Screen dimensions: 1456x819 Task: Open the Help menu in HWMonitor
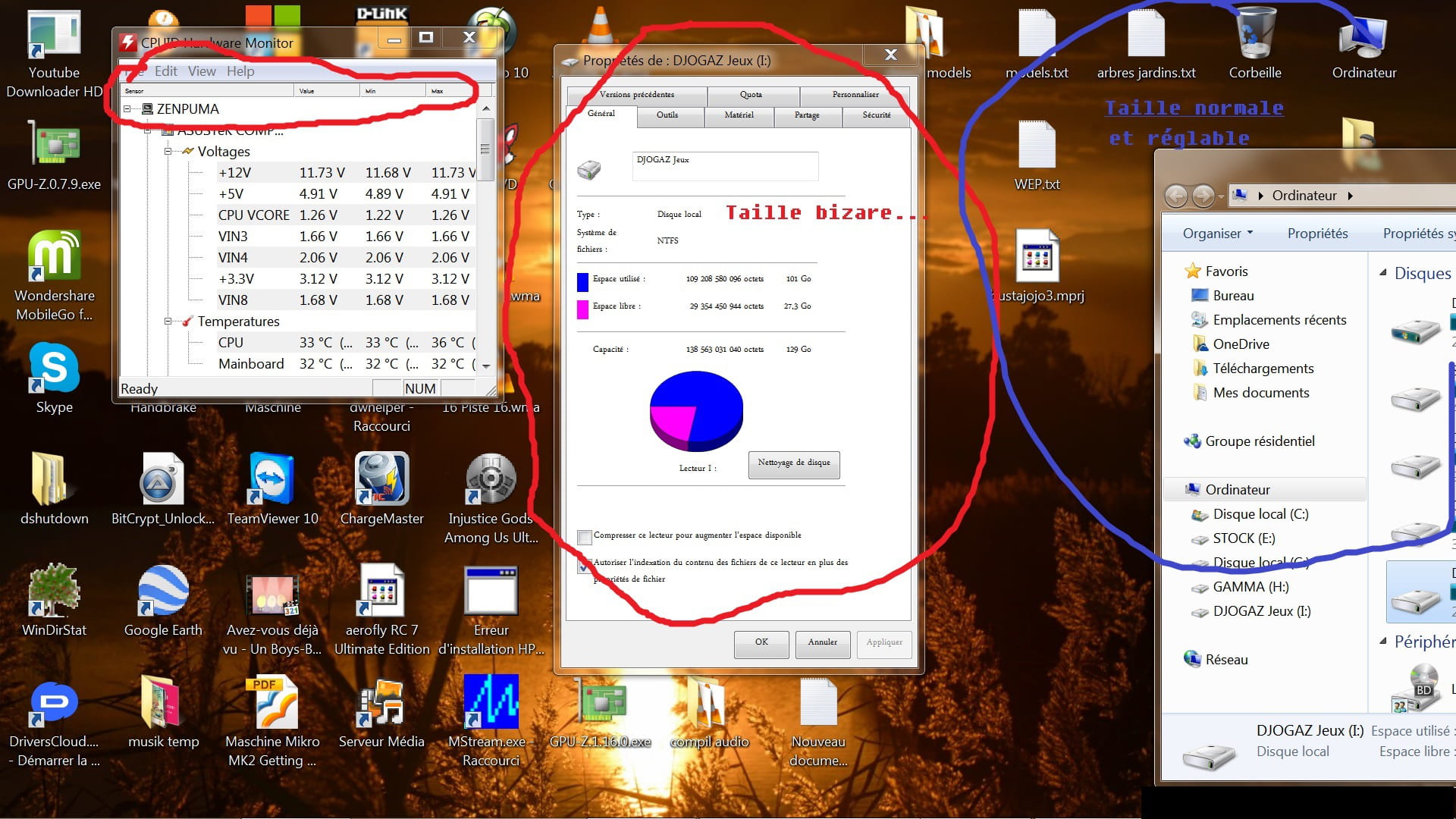click(240, 71)
